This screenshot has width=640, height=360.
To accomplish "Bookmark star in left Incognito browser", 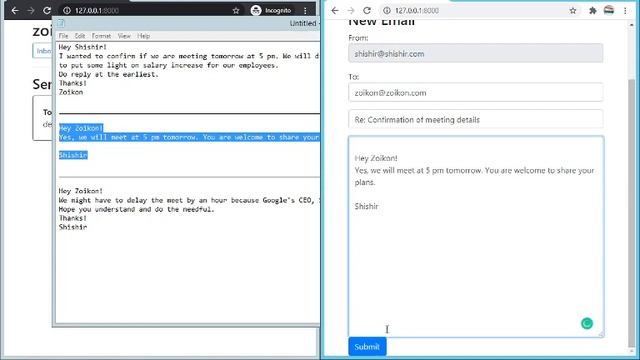I will click(x=236, y=11).
